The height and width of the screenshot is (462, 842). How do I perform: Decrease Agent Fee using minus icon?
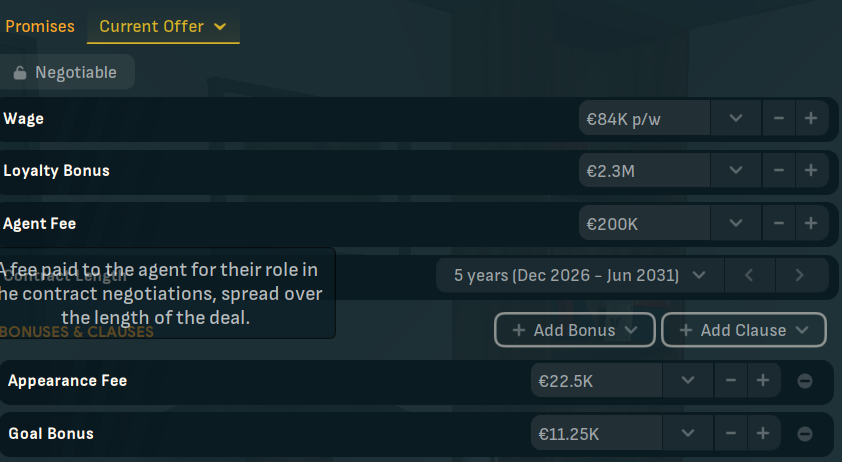point(779,223)
